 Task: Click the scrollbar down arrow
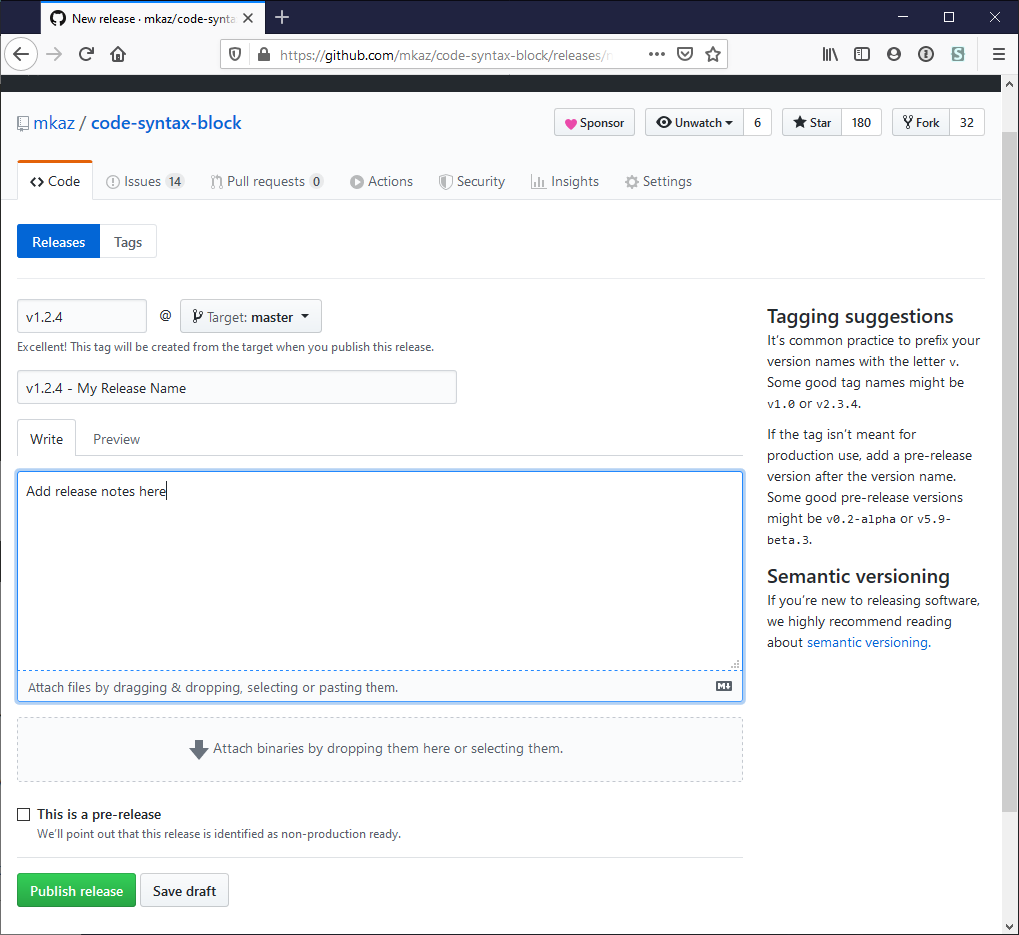coord(1009,927)
